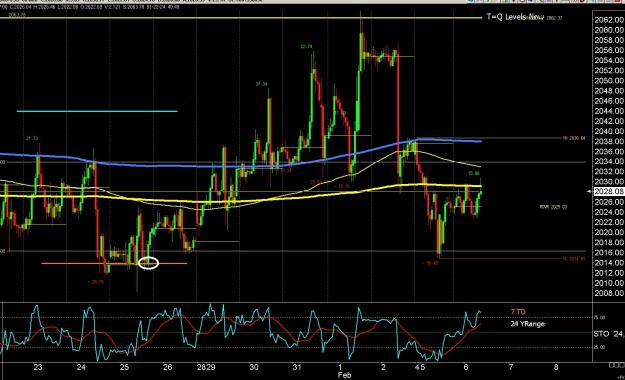This screenshot has height=380, width=625.
Task: Select the yellow T=Q level line at top
Action: [x=241, y=18]
